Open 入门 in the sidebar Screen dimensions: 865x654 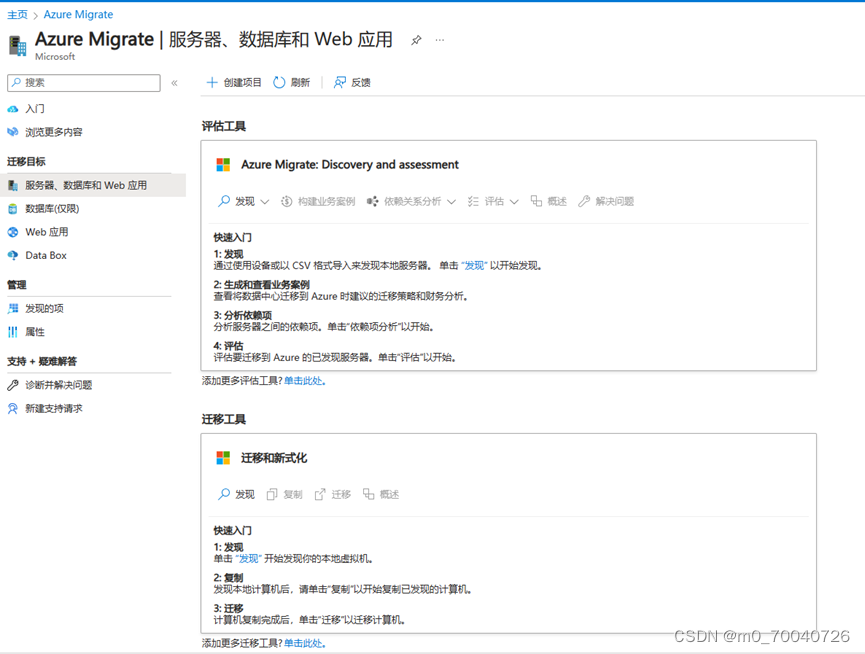[x=35, y=109]
